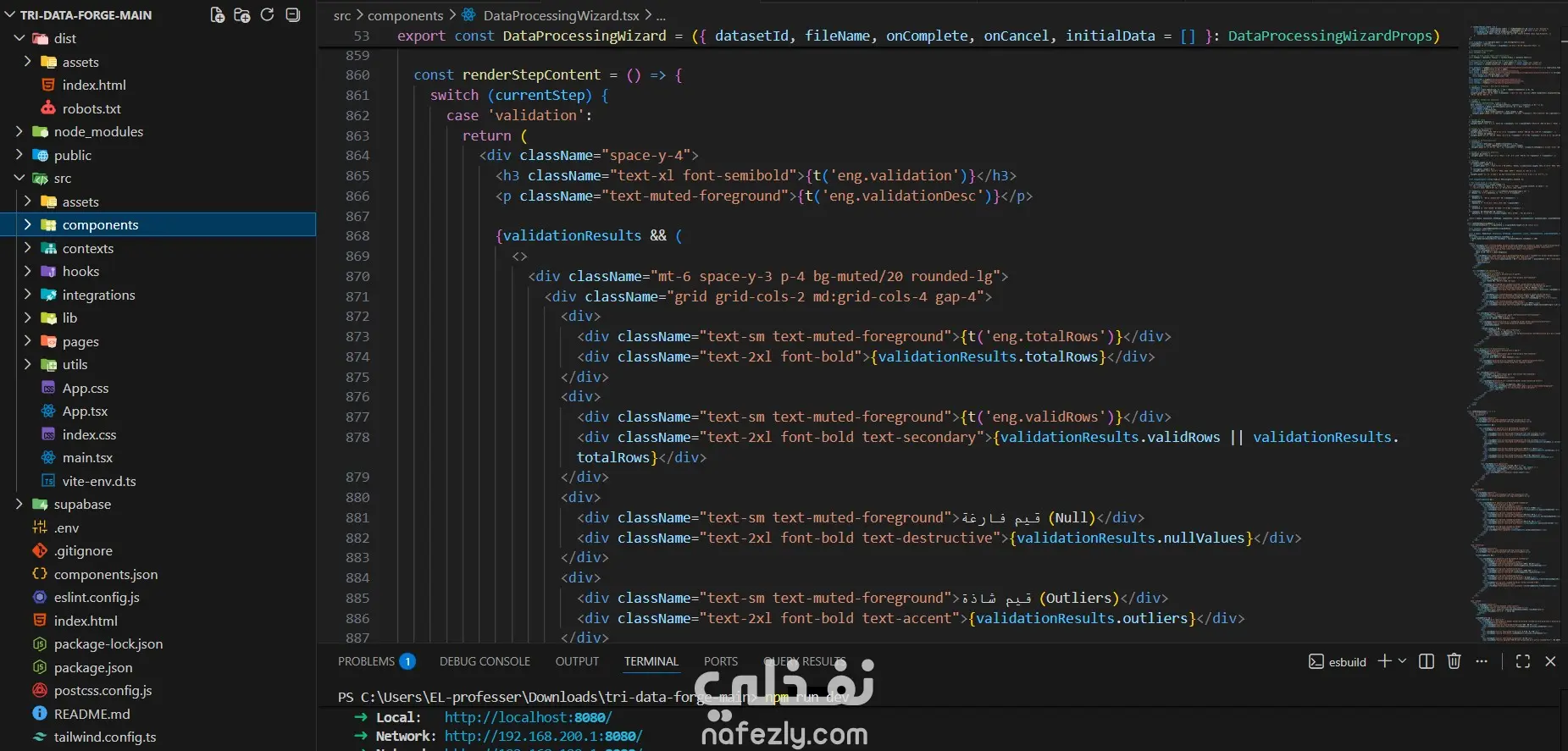Switch to the PORTS tab
This screenshot has width=1568, height=751.
pos(721,661)
